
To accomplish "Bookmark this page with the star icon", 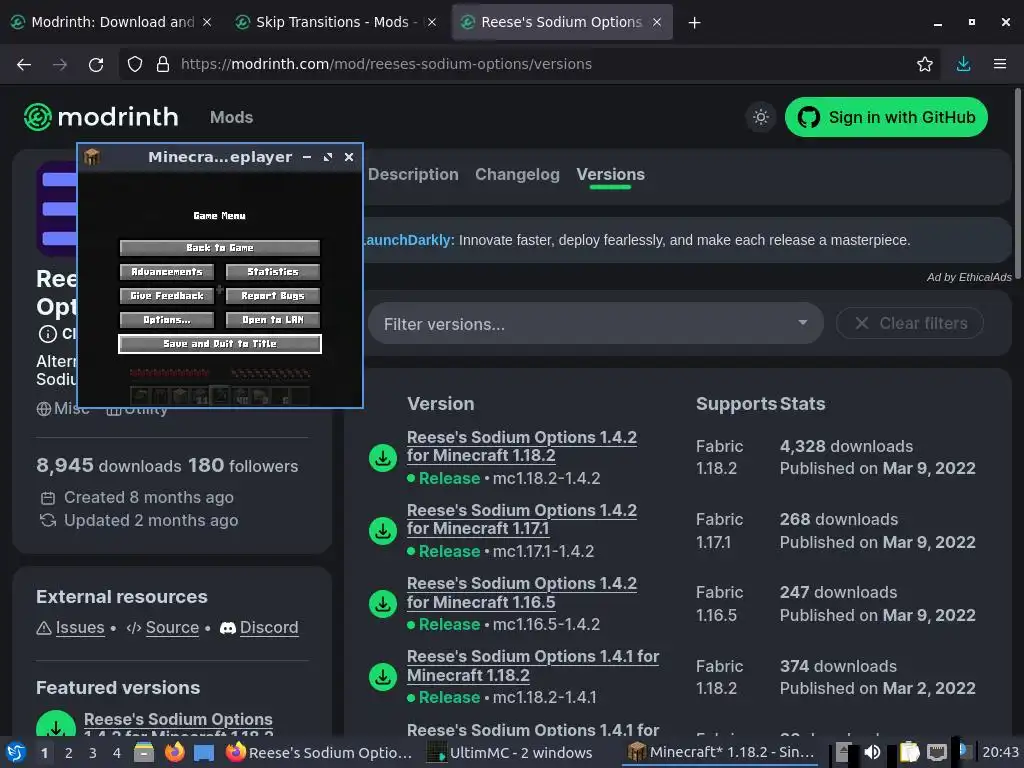I will tap(924, 64).
